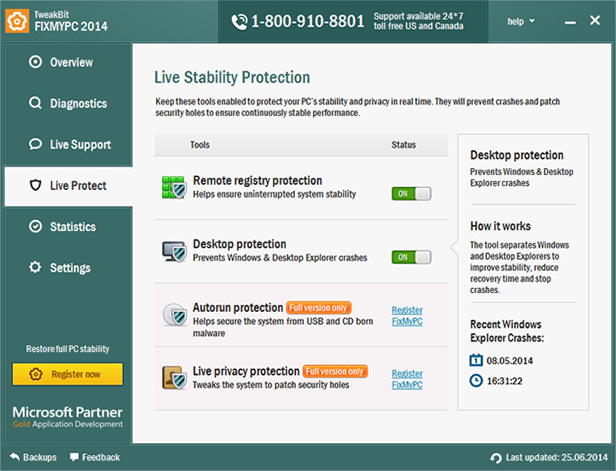
Task: Click the calendar icon beside 08.05.2014
Action: click(x=476, y=360)
